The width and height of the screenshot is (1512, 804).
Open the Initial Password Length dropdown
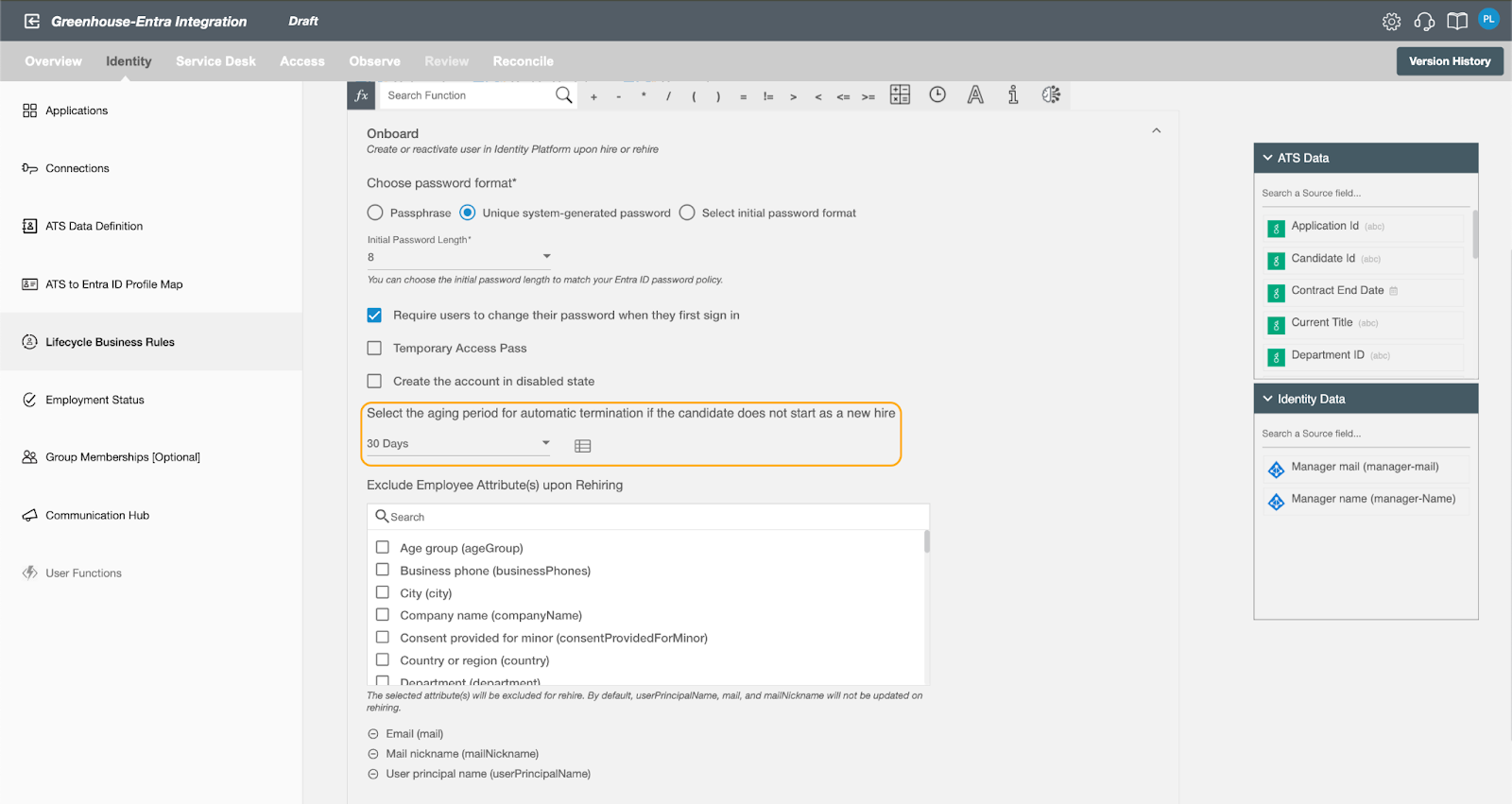[459, 257]
